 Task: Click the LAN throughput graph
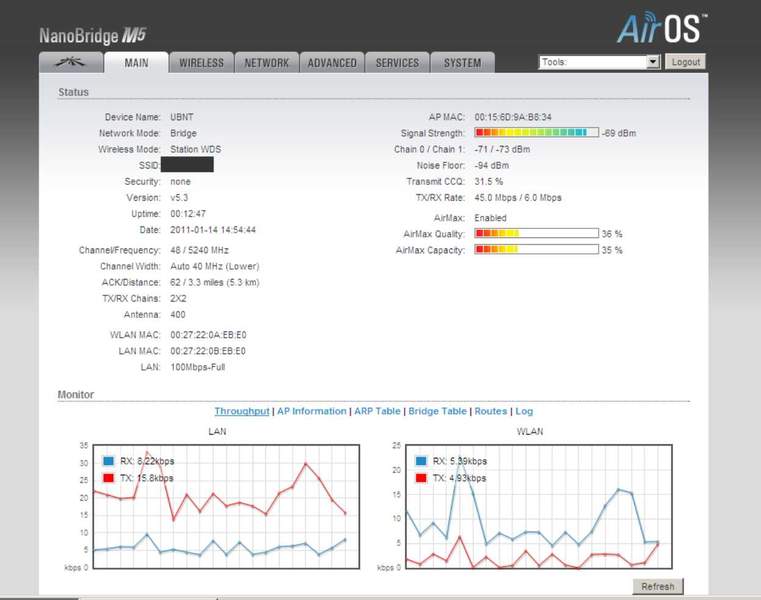[226, 506]
